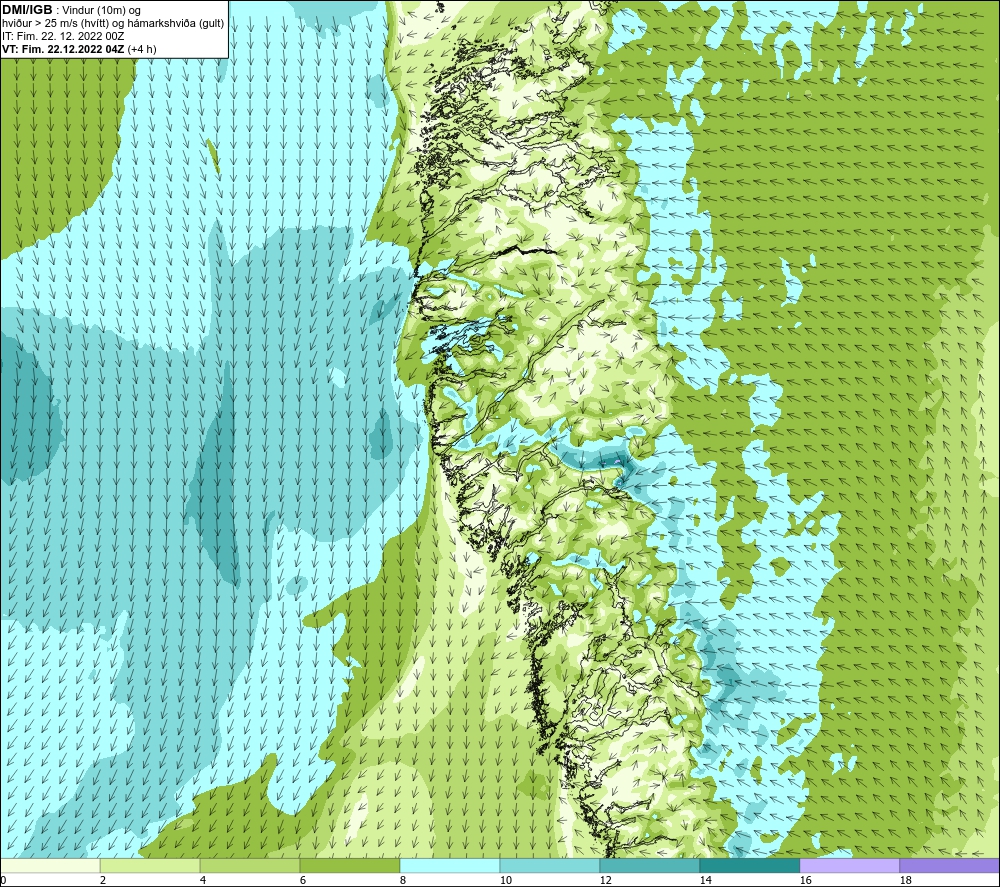The image size is (1000, 887).
Task: Click the light green 2–4 m/s legend swatch
Action: (x=150, y=865)
